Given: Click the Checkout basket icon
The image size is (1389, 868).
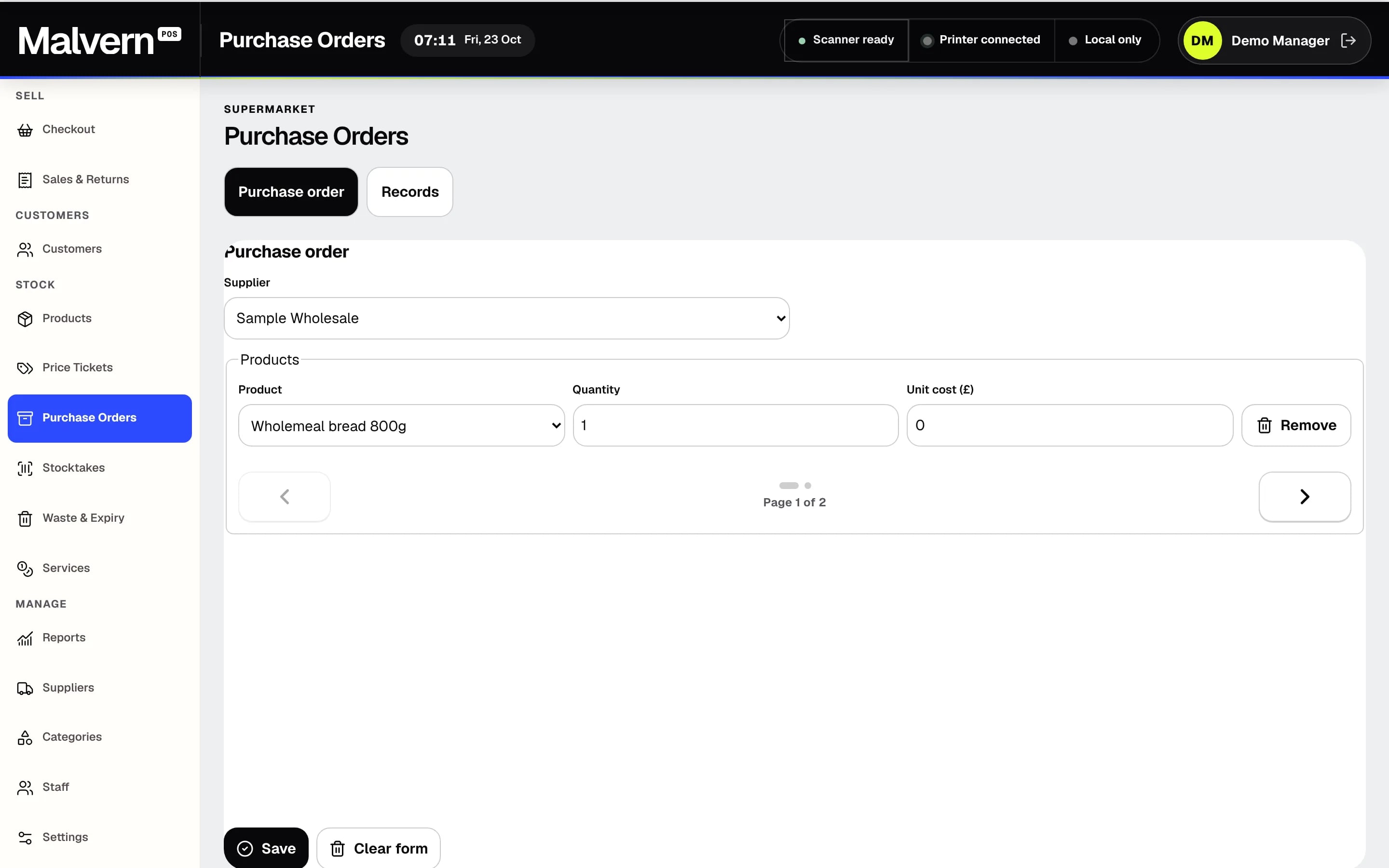Looking at the screenshot, I should 25,130.
